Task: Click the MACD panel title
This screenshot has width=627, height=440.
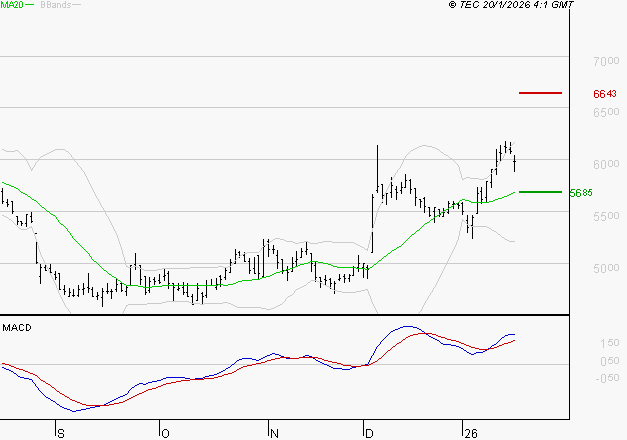Action: 17,328
